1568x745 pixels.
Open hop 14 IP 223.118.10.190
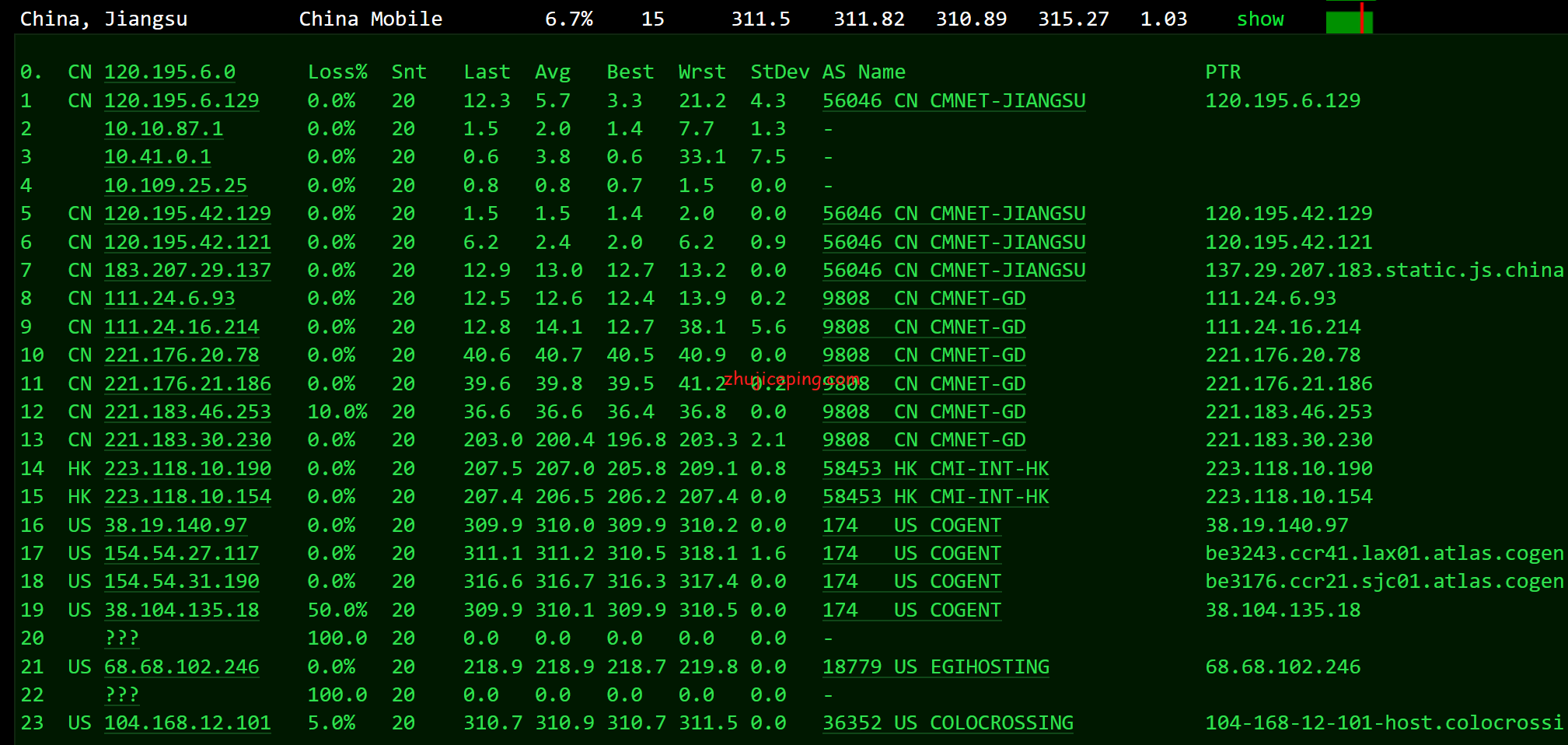[x=187, y=469]
